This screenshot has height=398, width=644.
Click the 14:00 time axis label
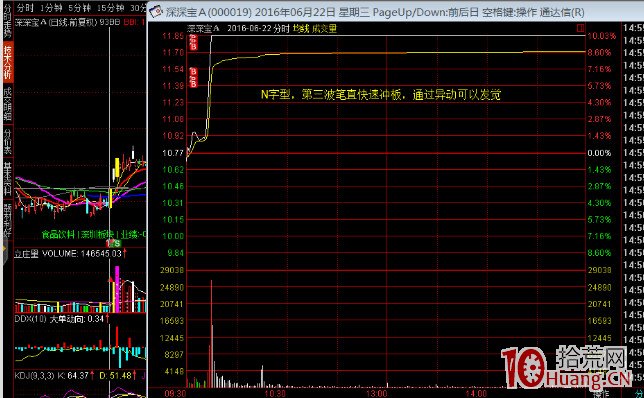(476, 393)
